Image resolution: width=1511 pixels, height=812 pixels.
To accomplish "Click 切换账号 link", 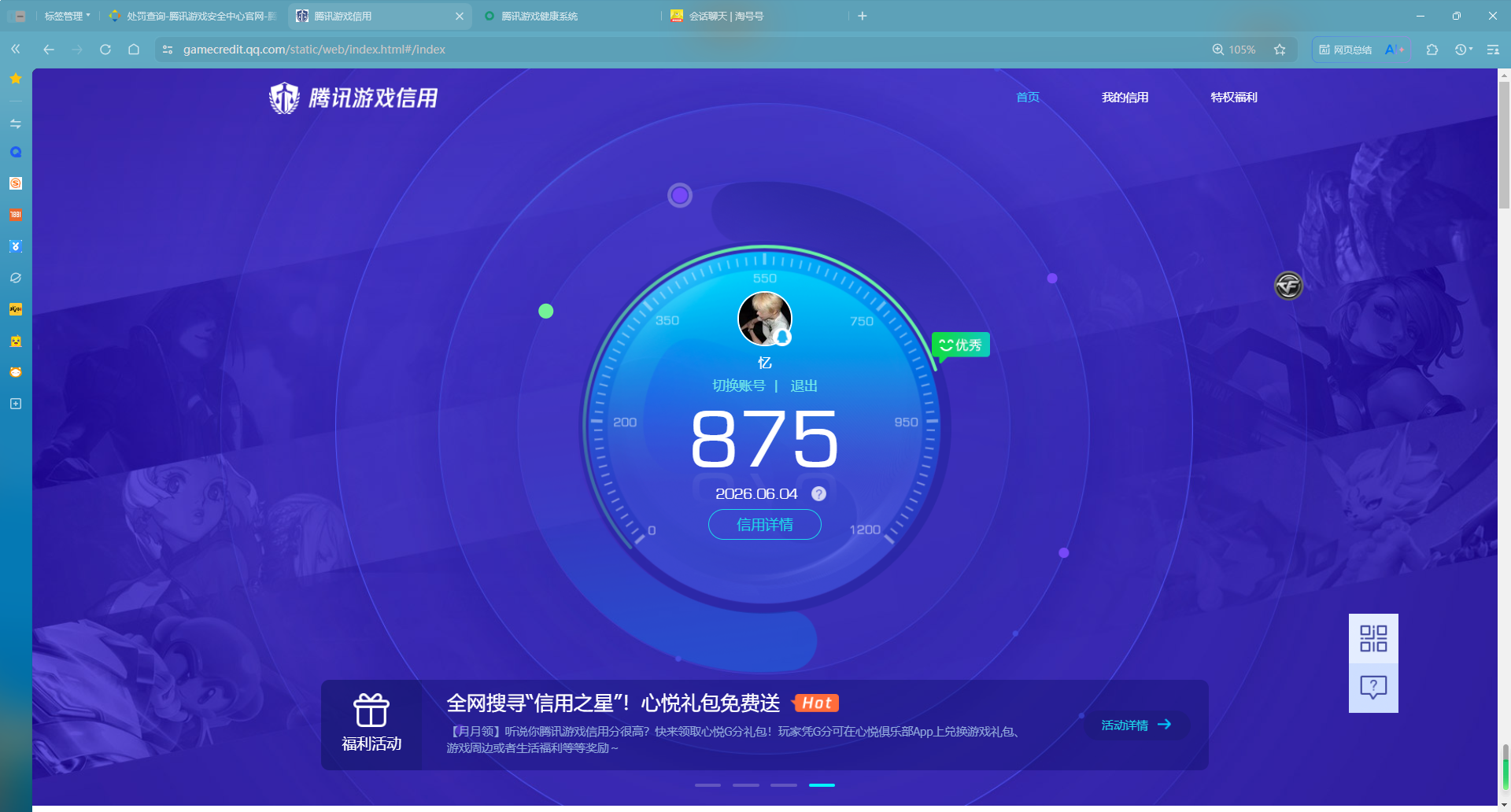I will click(739, 386).
